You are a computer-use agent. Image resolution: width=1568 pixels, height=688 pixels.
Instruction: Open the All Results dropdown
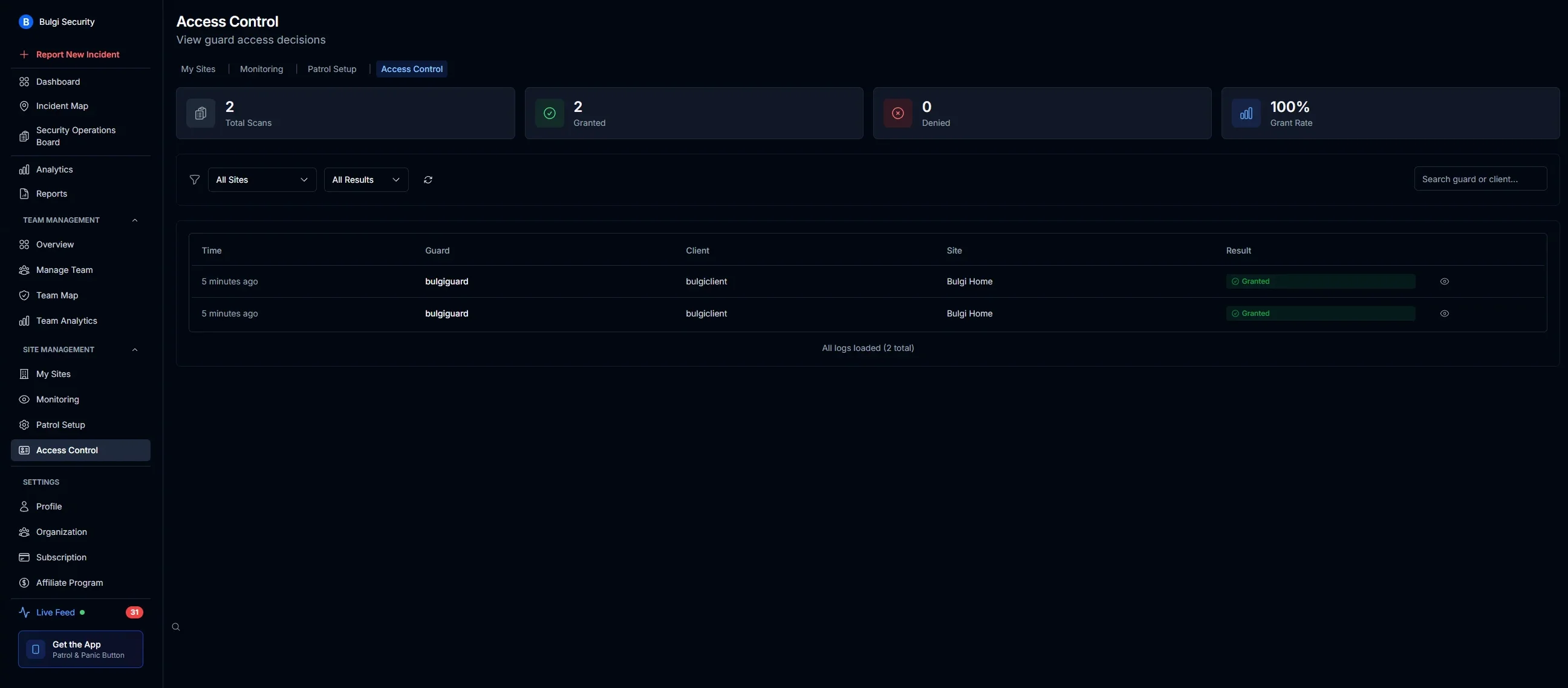(x=366, y=179)
